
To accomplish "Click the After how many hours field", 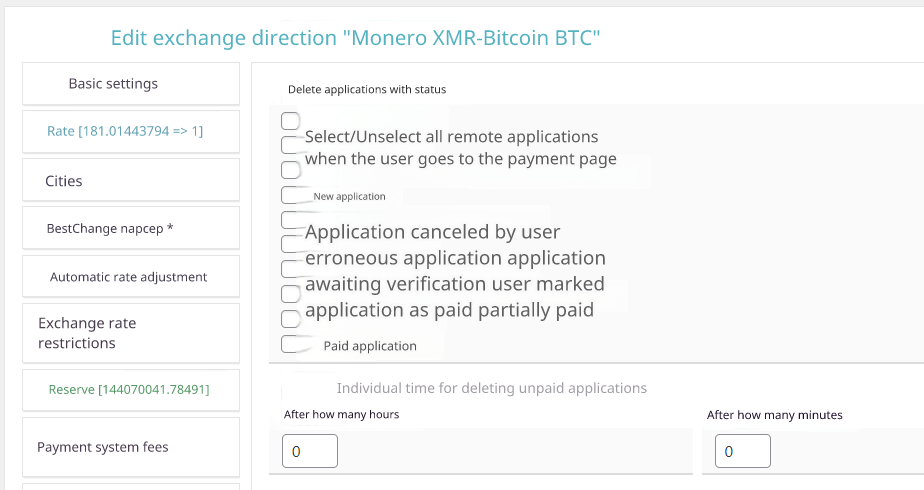I will [x=310, y=451].
